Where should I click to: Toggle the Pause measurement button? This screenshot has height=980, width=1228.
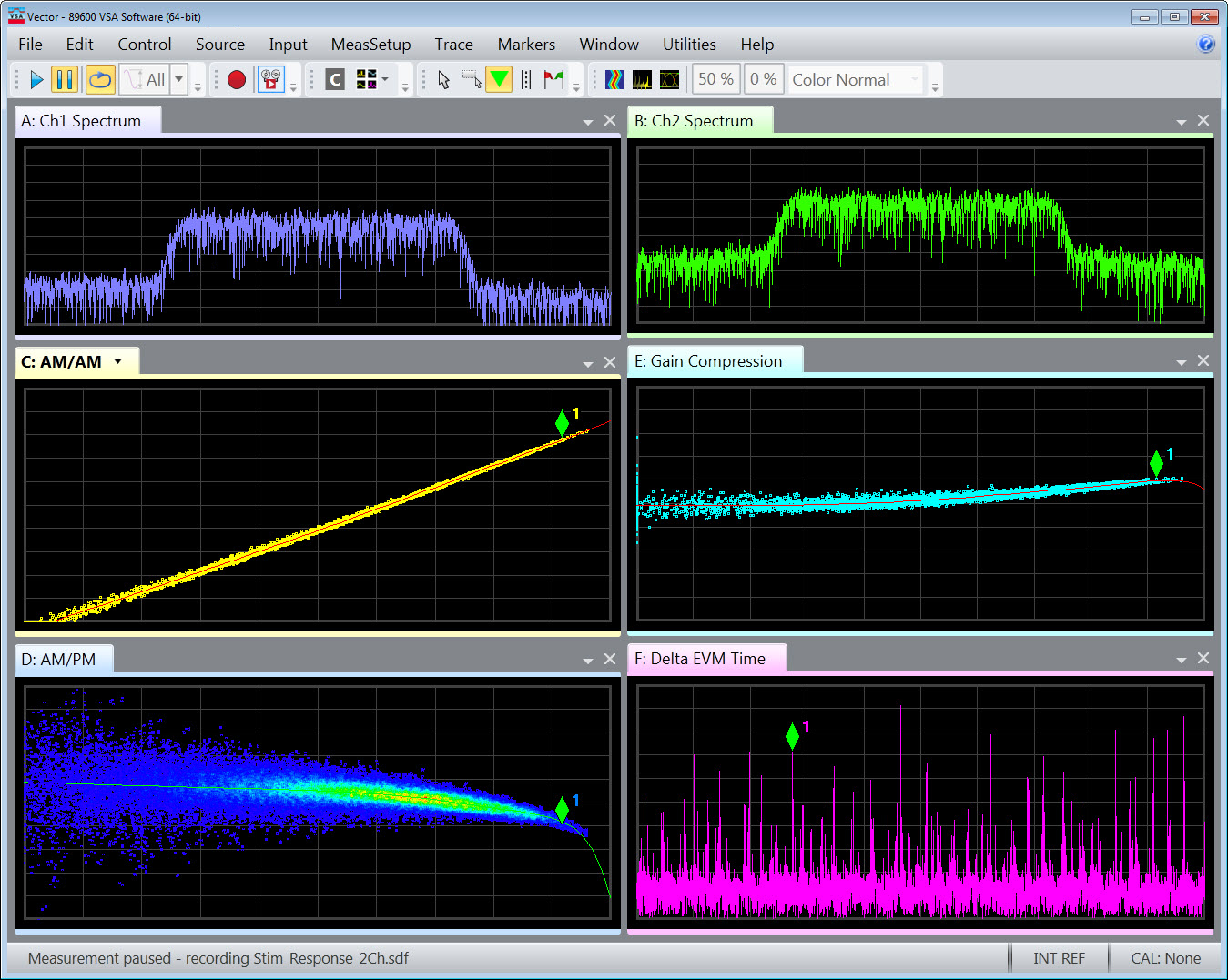pos(65,79)
